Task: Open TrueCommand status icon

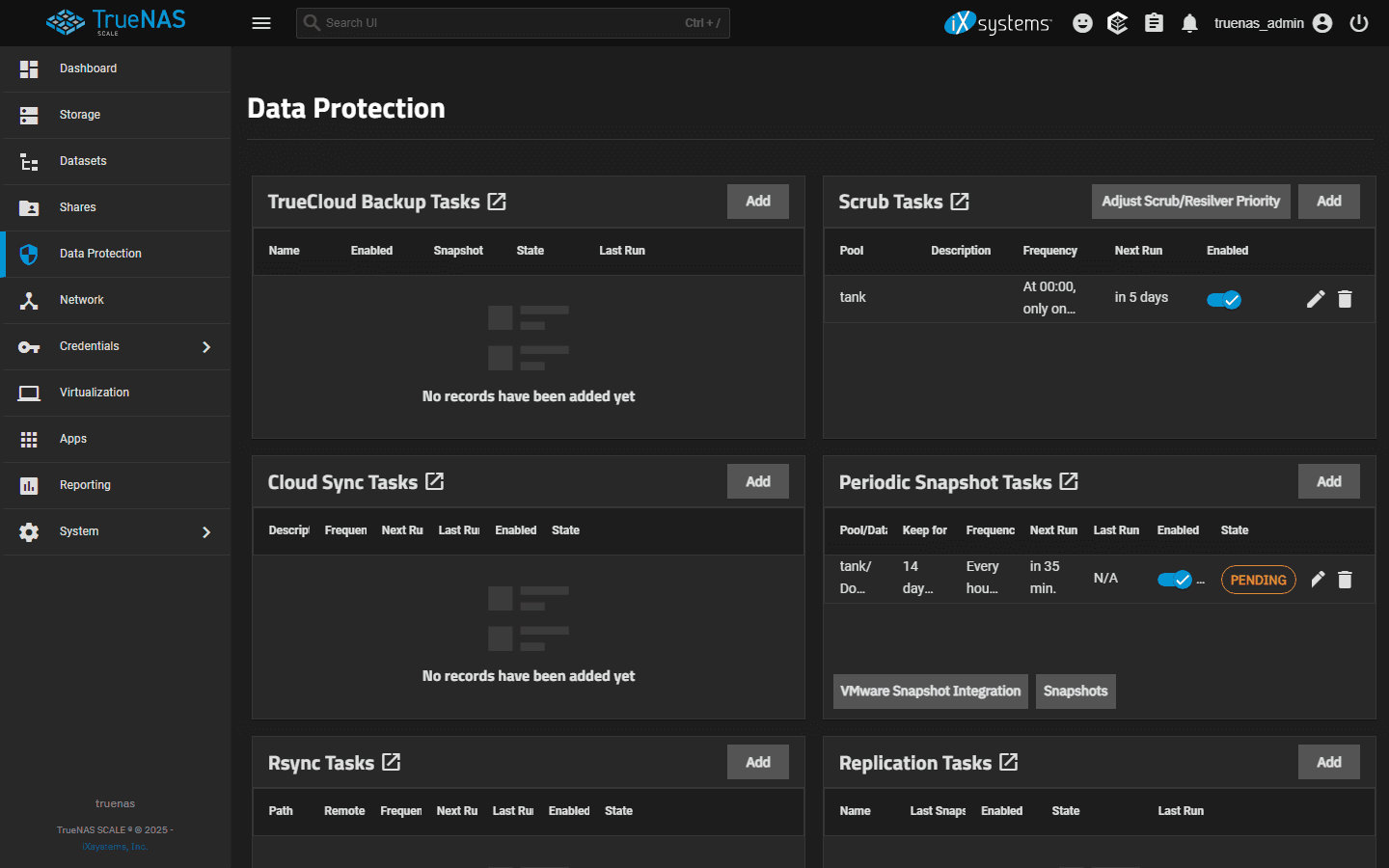Action: coord(1118,23)
